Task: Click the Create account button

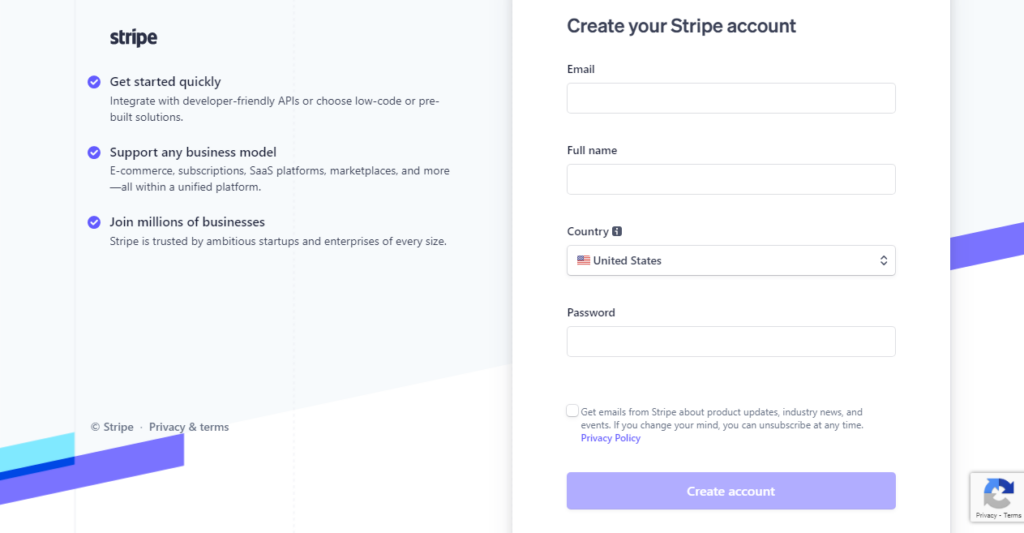Action: point(731,491)
